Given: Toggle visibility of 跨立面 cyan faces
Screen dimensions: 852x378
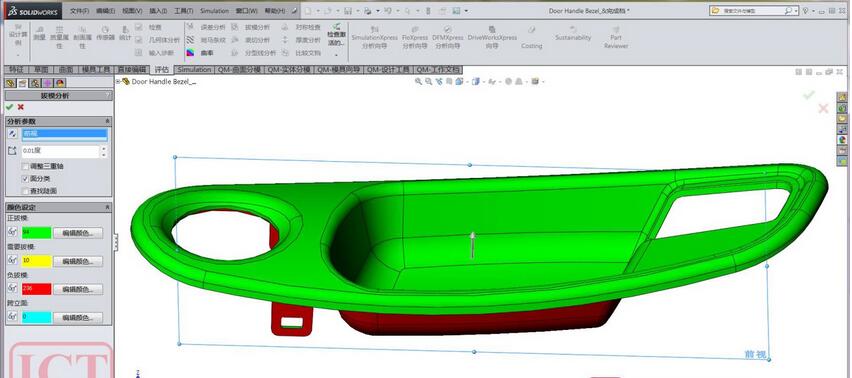Looking at the screenshot, I should 12,317.
